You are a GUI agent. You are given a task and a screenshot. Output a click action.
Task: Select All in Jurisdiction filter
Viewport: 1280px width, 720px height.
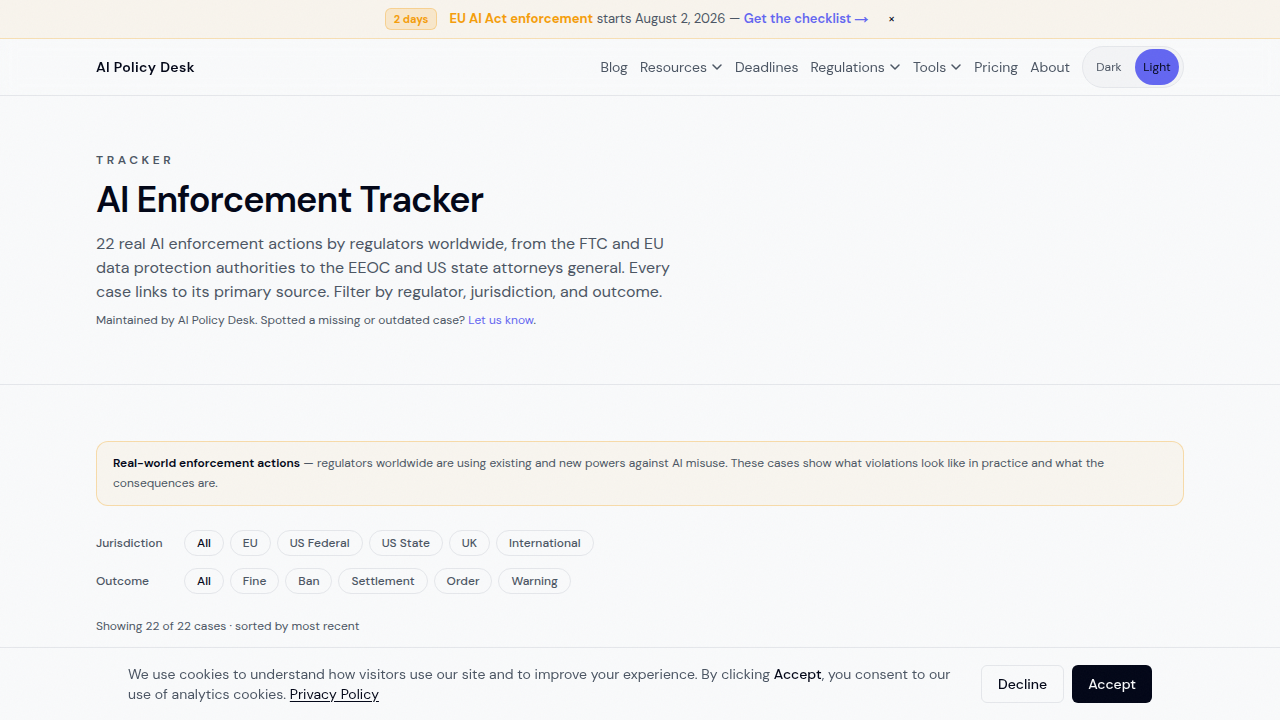tap(204, 543)
